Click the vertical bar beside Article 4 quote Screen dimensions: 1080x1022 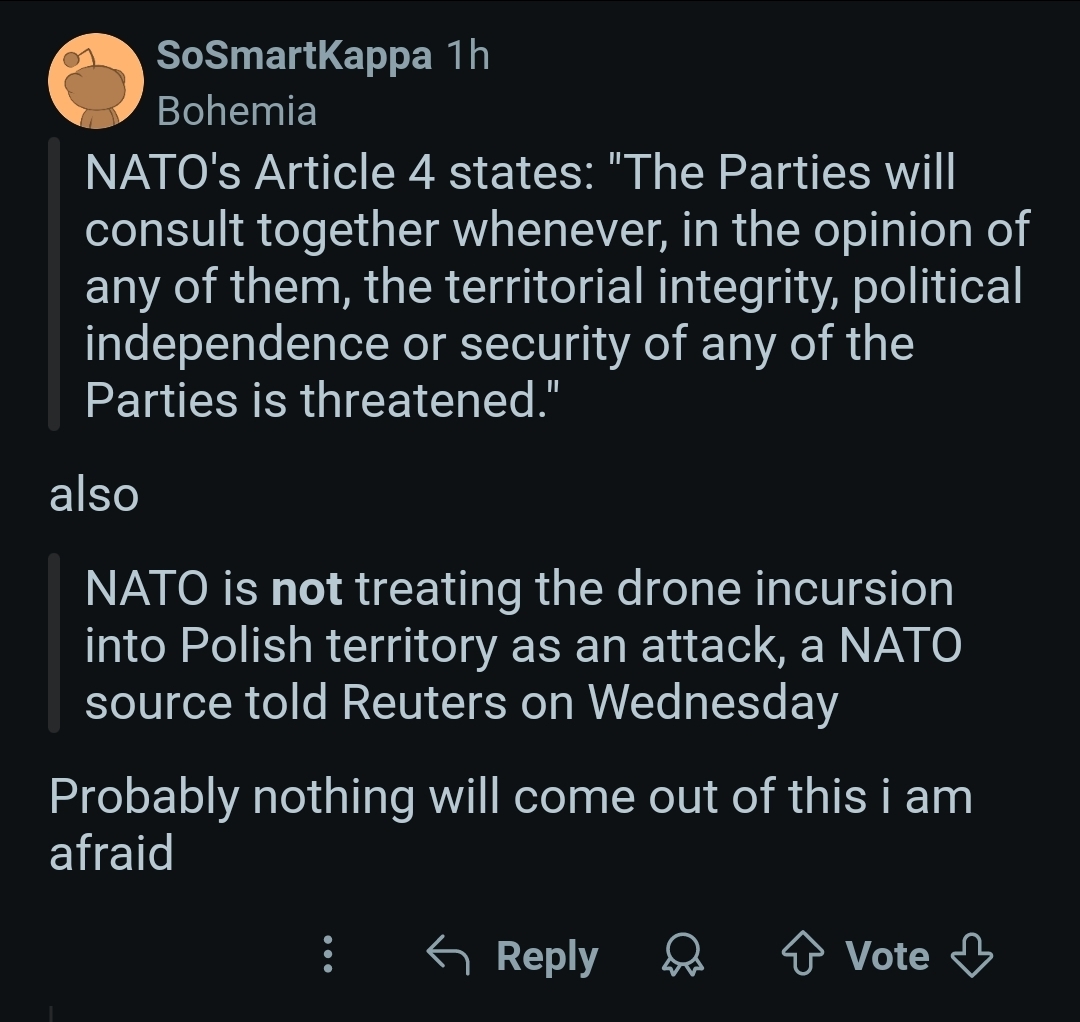(54, 286)
